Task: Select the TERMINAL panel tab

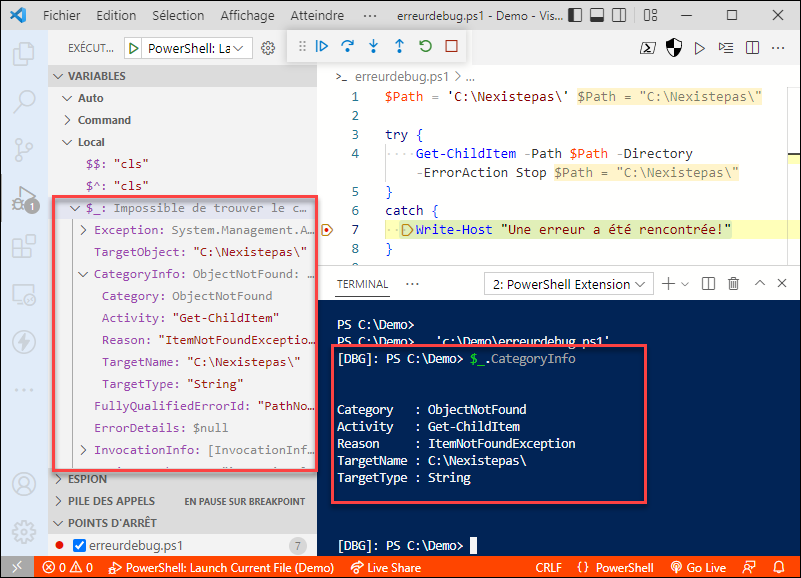Action: 362,284
